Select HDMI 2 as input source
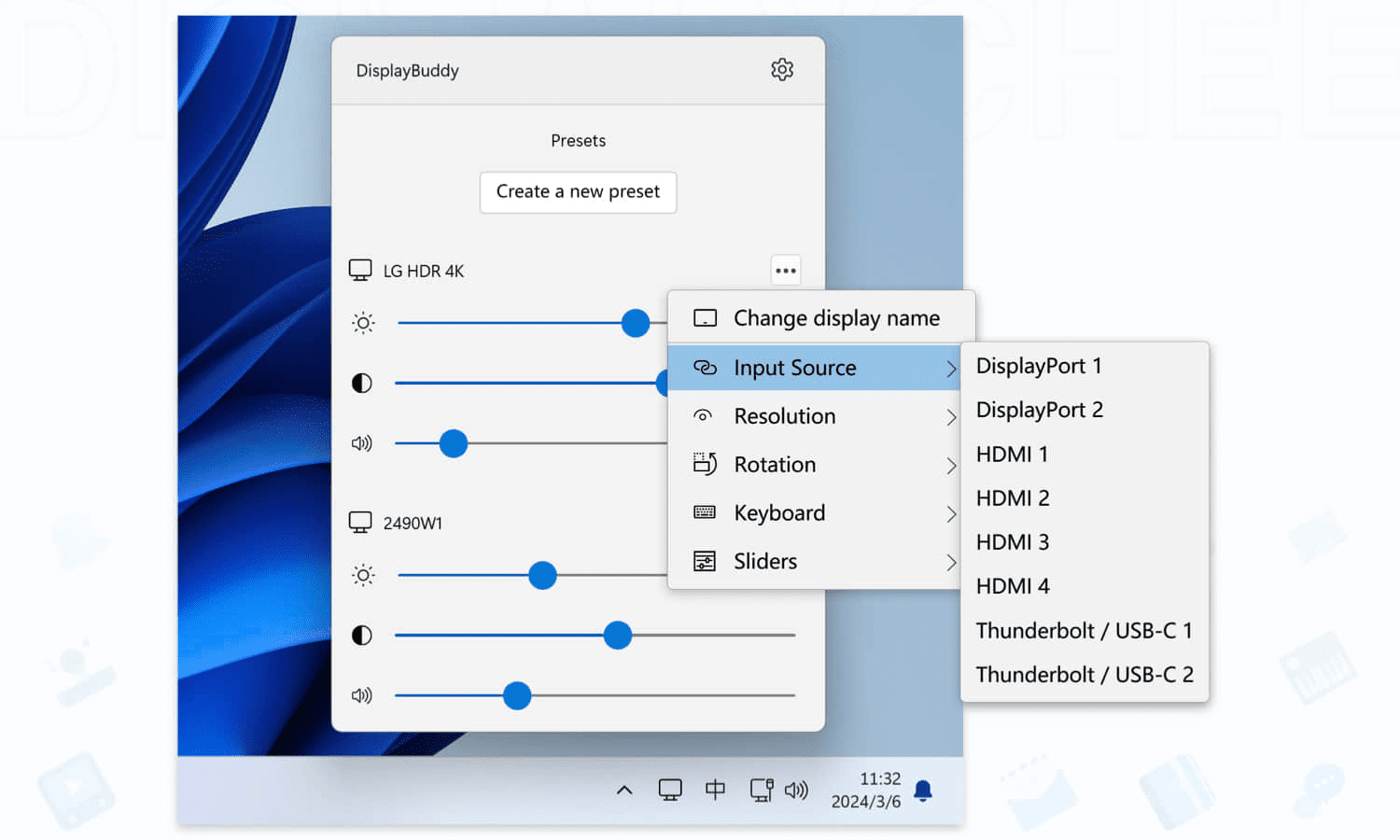 1012,497
